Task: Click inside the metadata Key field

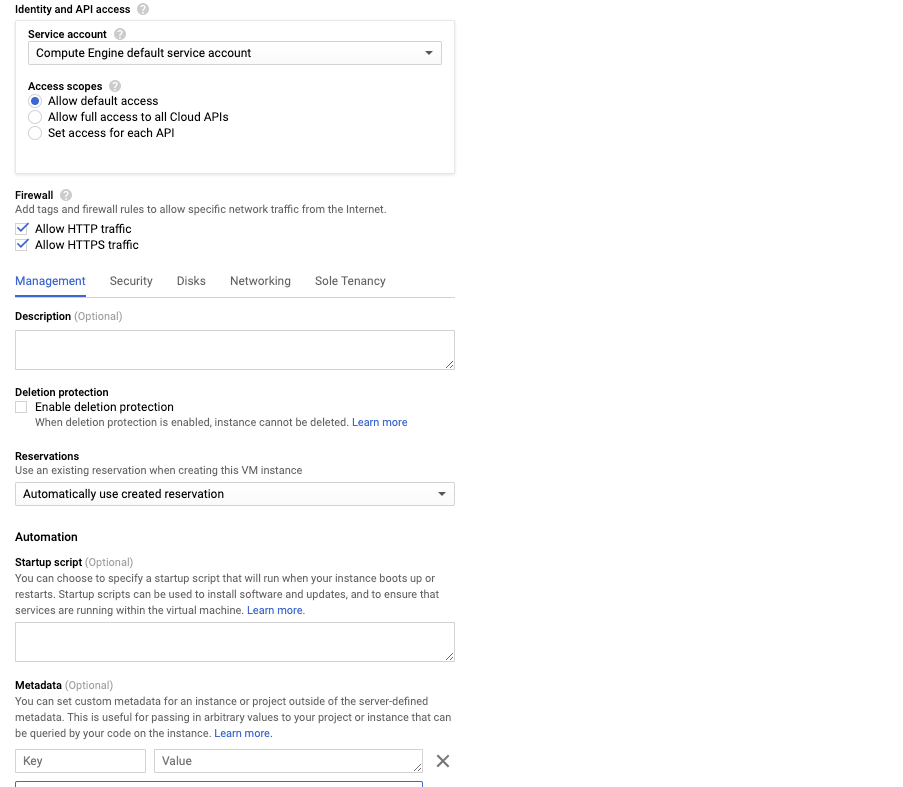Action: pyautogui.click(x=80, y=760)
